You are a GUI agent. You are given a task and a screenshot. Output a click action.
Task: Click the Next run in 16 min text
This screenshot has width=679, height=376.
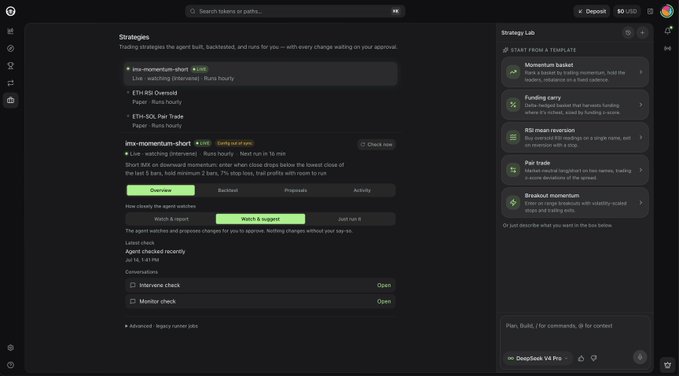click(262, 154)
